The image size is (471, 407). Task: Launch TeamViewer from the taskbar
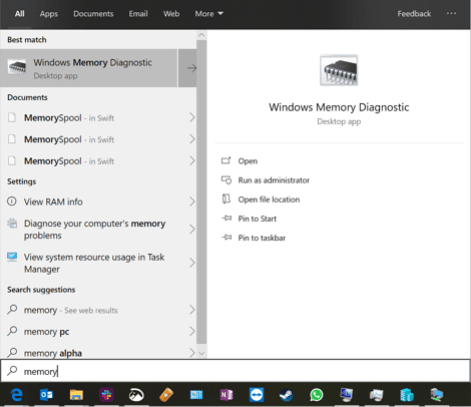tap(256, 395)
